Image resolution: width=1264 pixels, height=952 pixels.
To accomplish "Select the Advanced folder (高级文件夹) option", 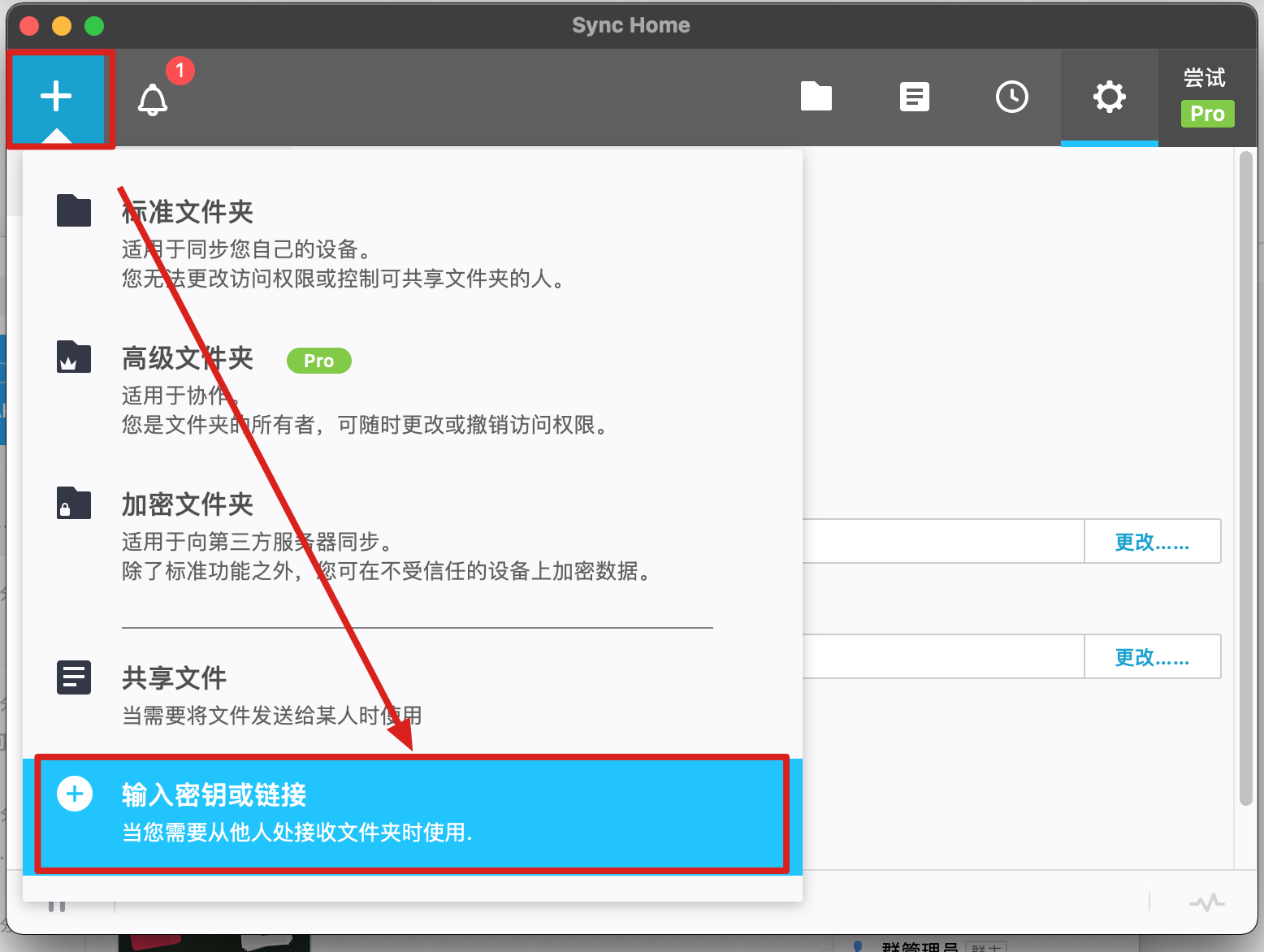I will [x=188, y=358].
